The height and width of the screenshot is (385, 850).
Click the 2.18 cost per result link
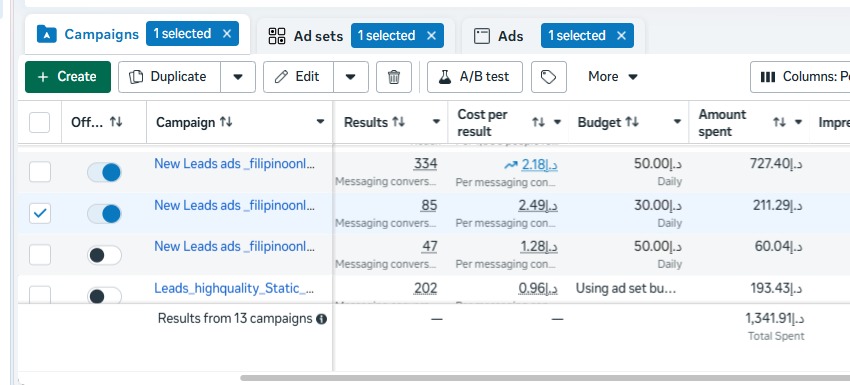[539, 164]
